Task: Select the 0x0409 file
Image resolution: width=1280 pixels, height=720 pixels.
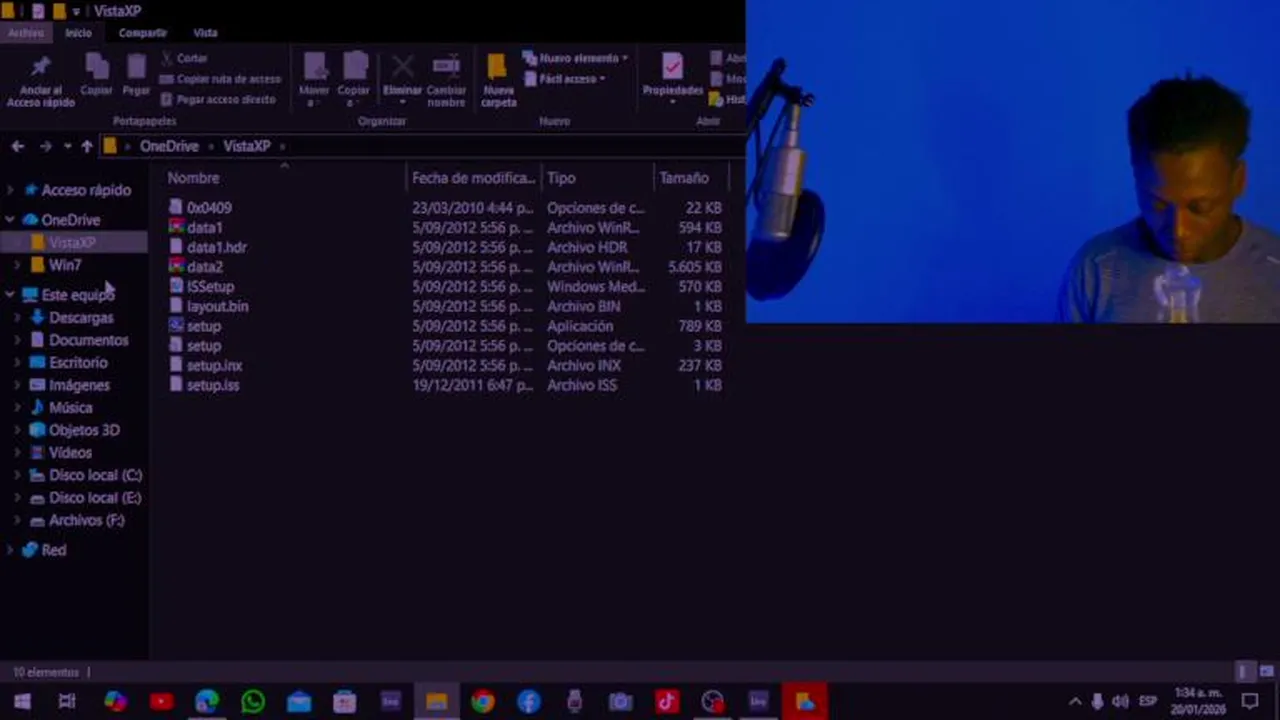Action: [208, 208]
